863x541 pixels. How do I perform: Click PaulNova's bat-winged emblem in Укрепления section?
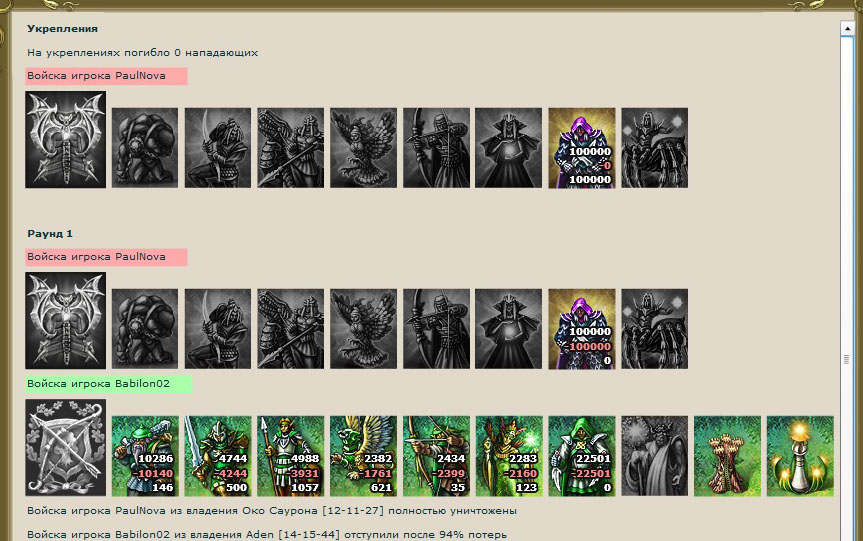(x=65, y=139)
